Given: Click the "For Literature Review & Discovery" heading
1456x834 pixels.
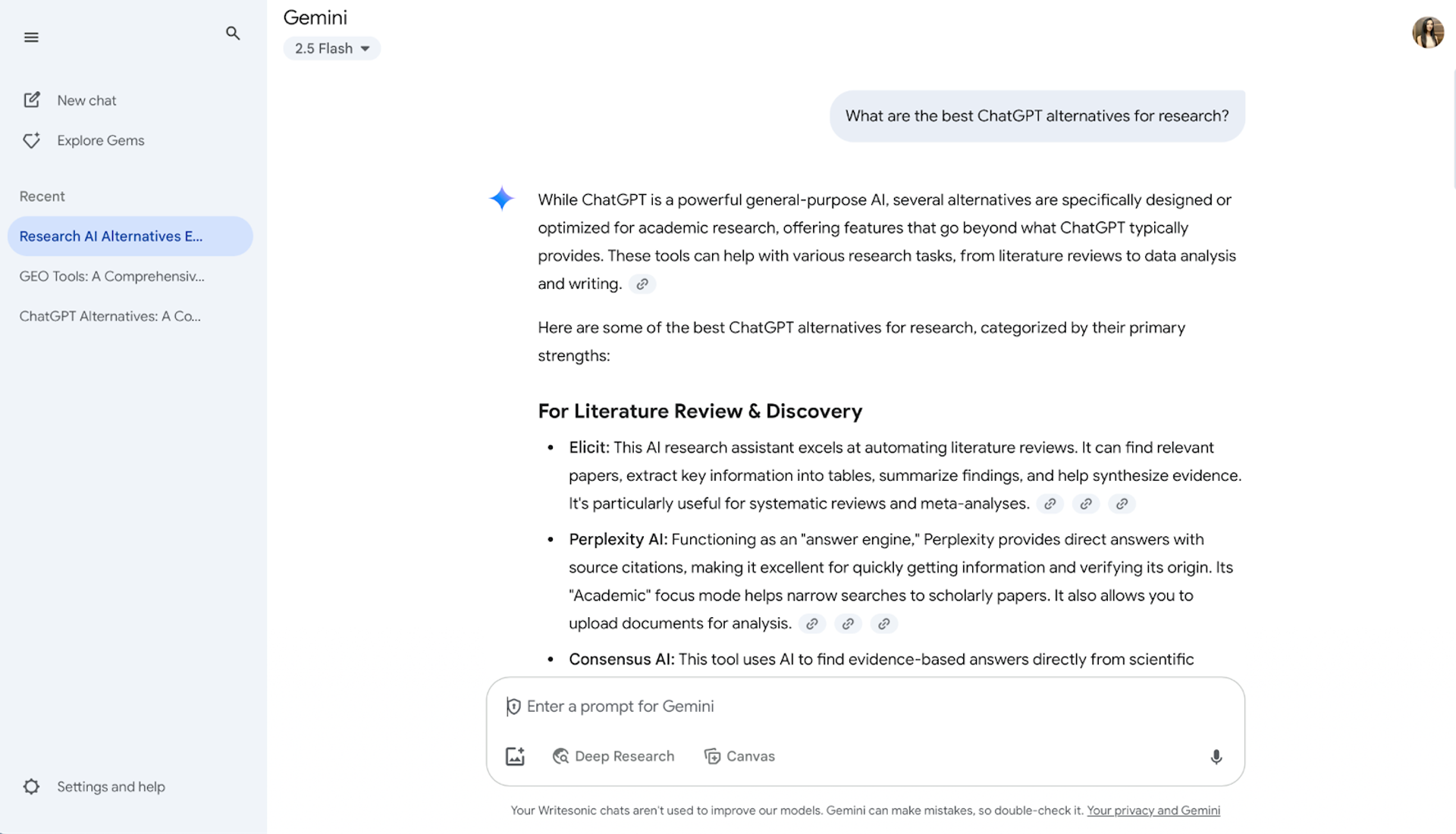Looking at the screenshot, I should point(700,411).
